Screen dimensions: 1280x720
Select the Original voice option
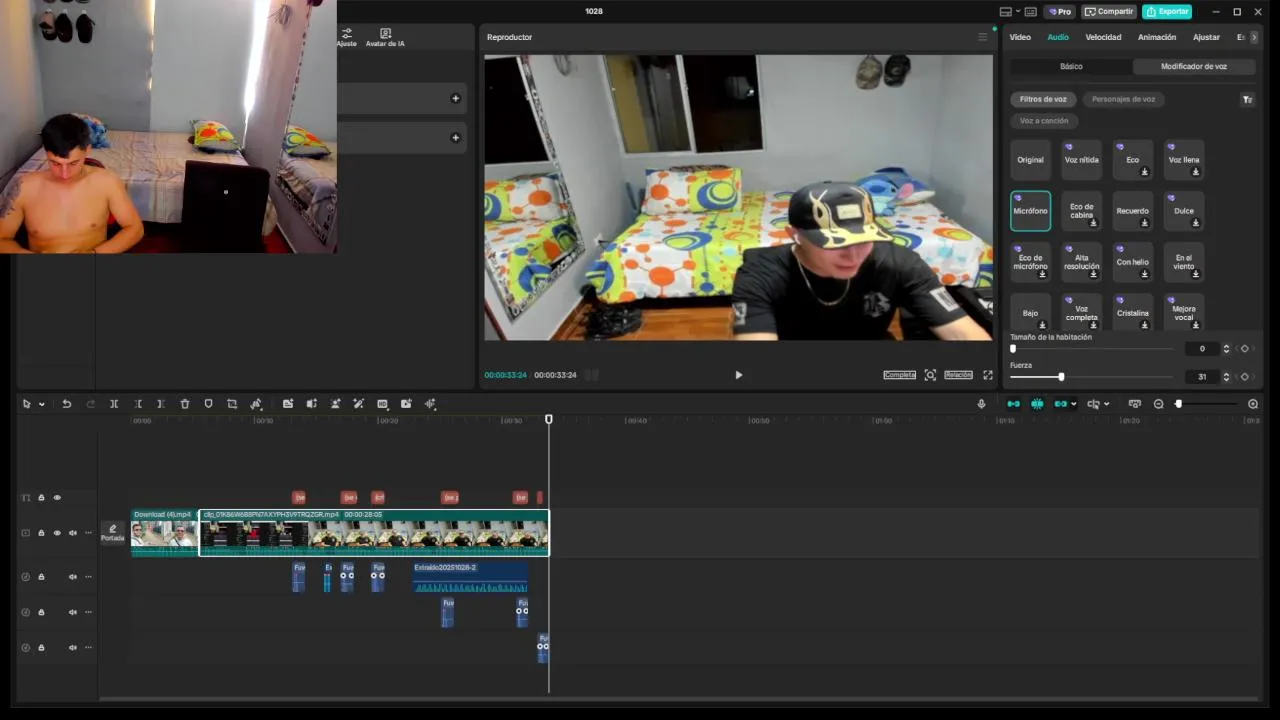tap(1031, 160)
